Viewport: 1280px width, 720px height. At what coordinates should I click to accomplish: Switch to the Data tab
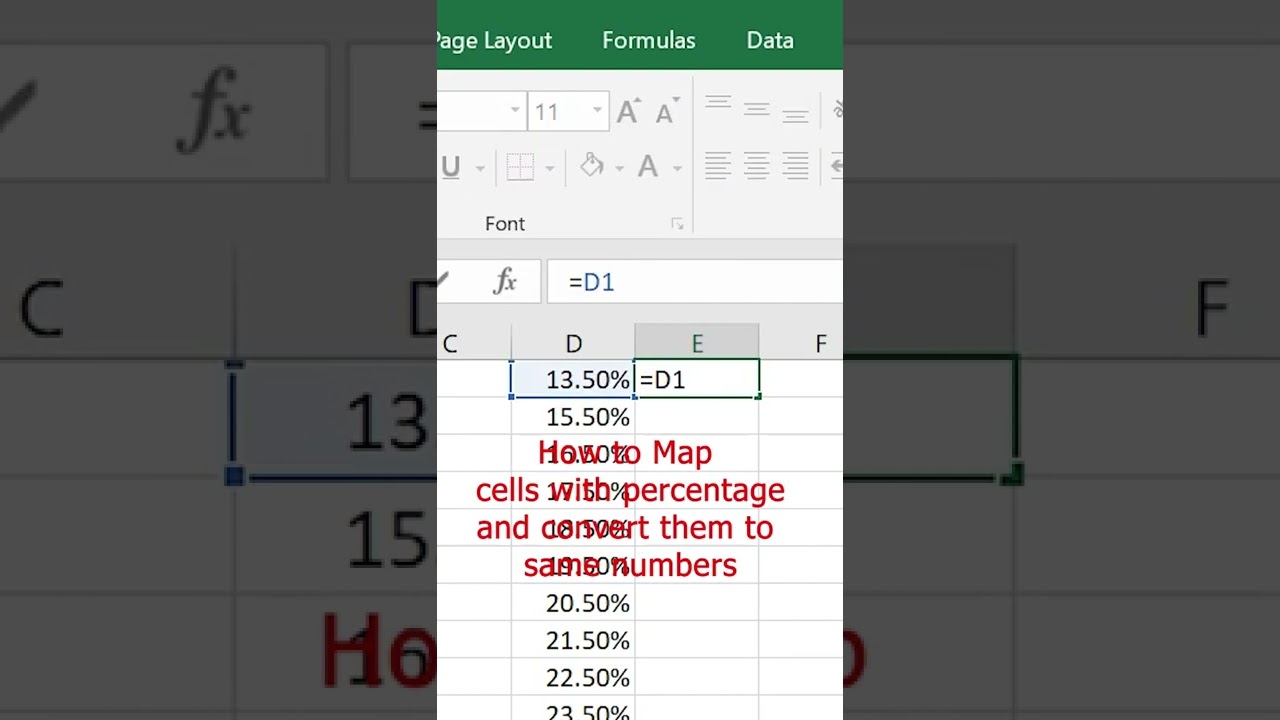pyautogui.click(x=770, y=41)
